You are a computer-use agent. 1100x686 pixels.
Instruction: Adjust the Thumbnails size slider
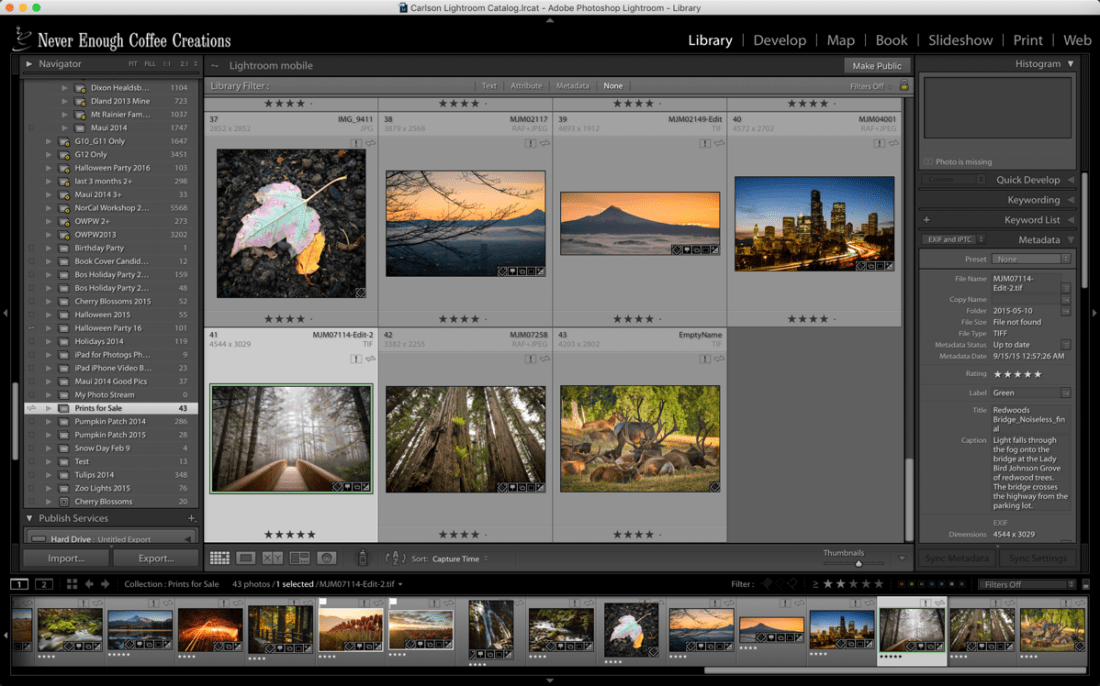pyautogui.click(x=858, y=563)
